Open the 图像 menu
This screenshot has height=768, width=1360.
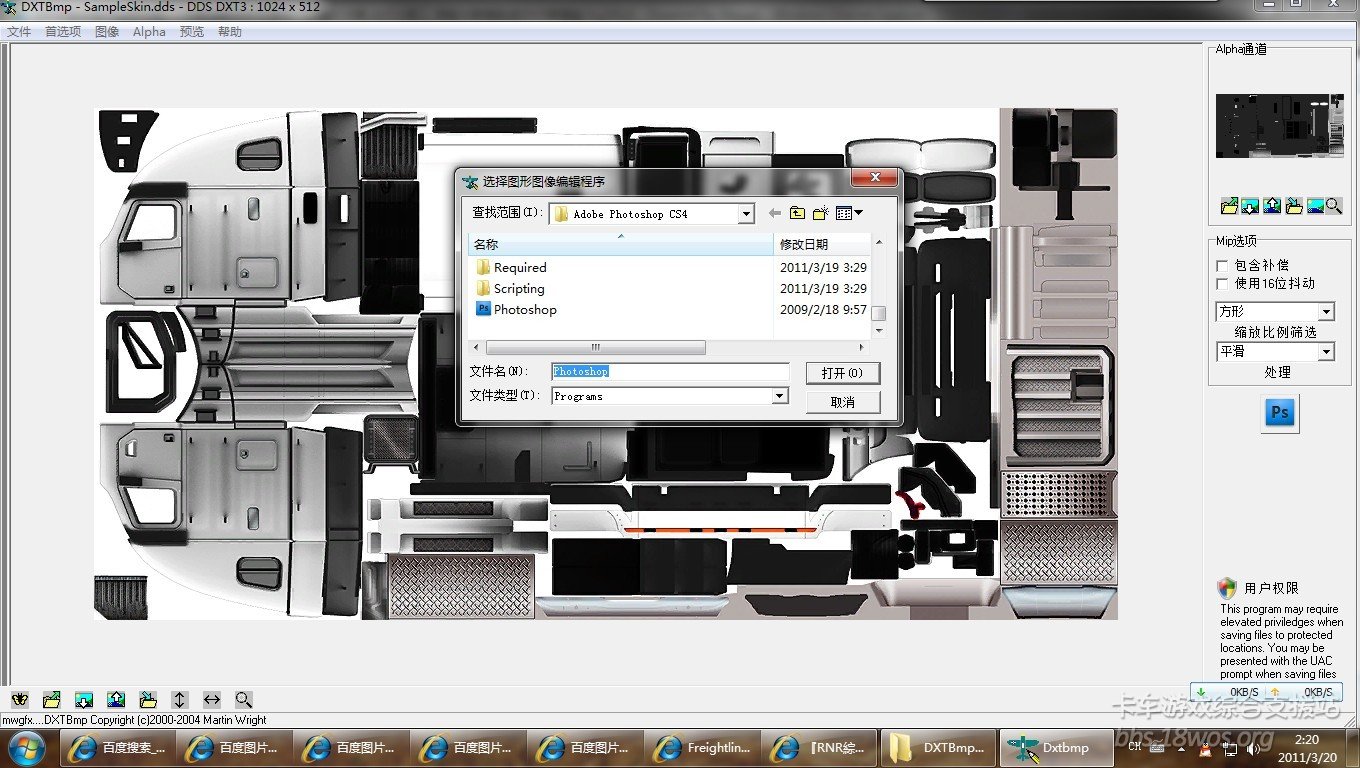[x=107, y=32]
